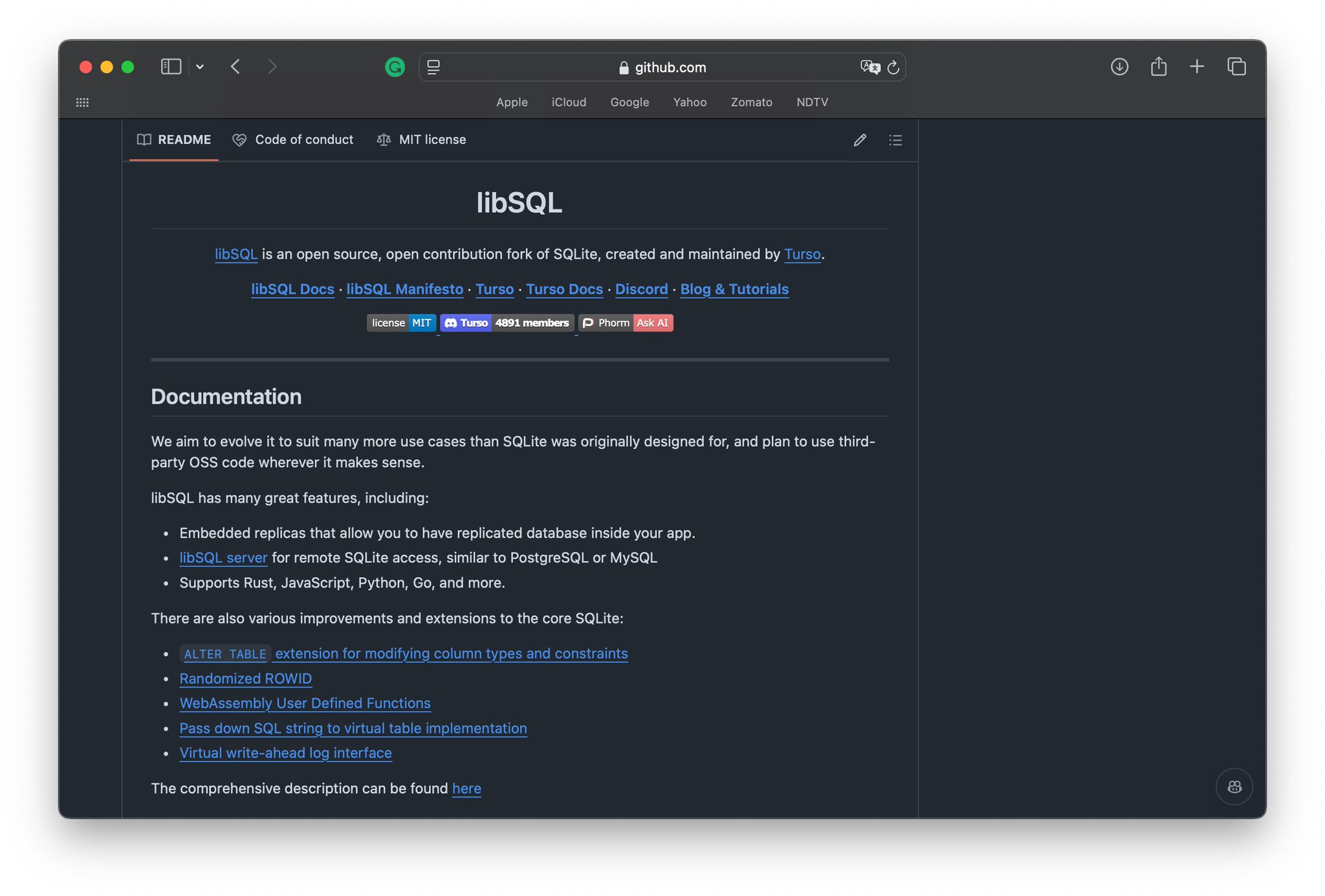Open the Randomized ROWID link
This screenshot has width=1325, height=896.
coord(245,679)
